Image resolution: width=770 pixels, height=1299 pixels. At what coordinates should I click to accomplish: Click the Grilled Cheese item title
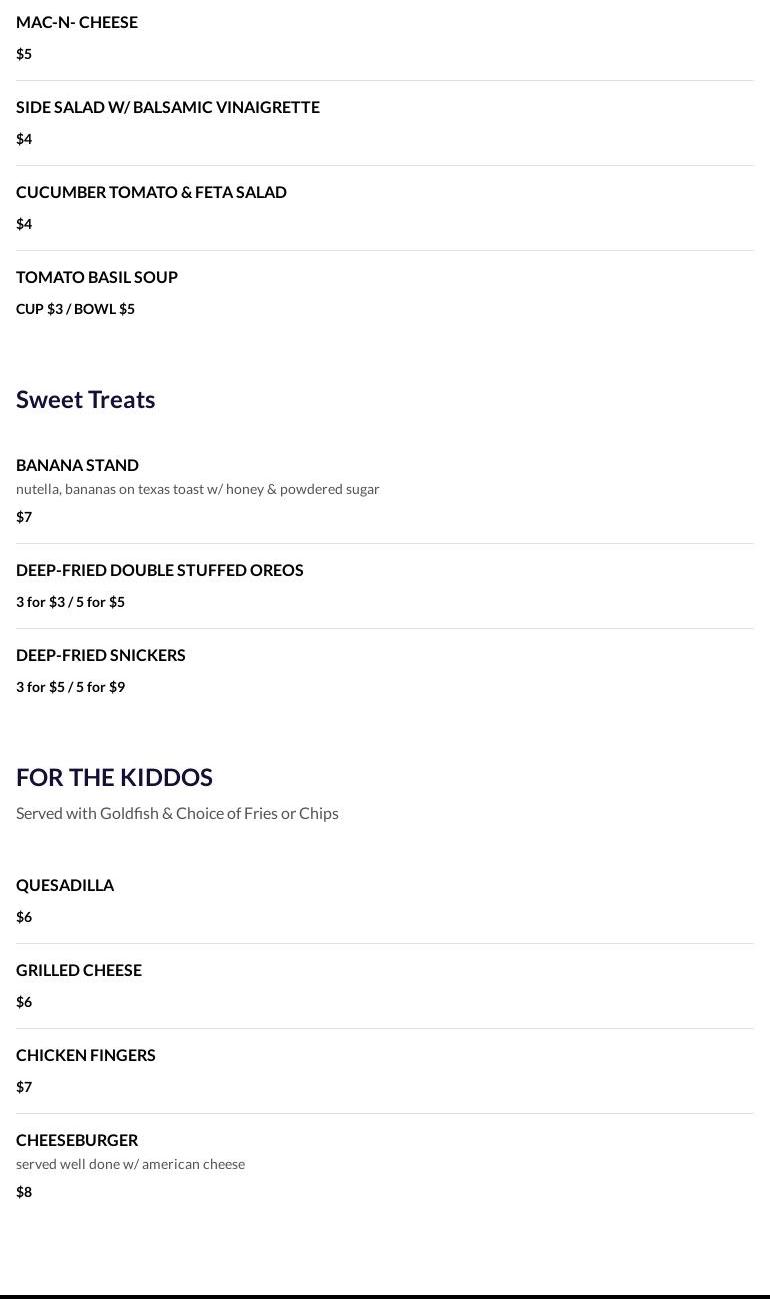click(79, 970)
